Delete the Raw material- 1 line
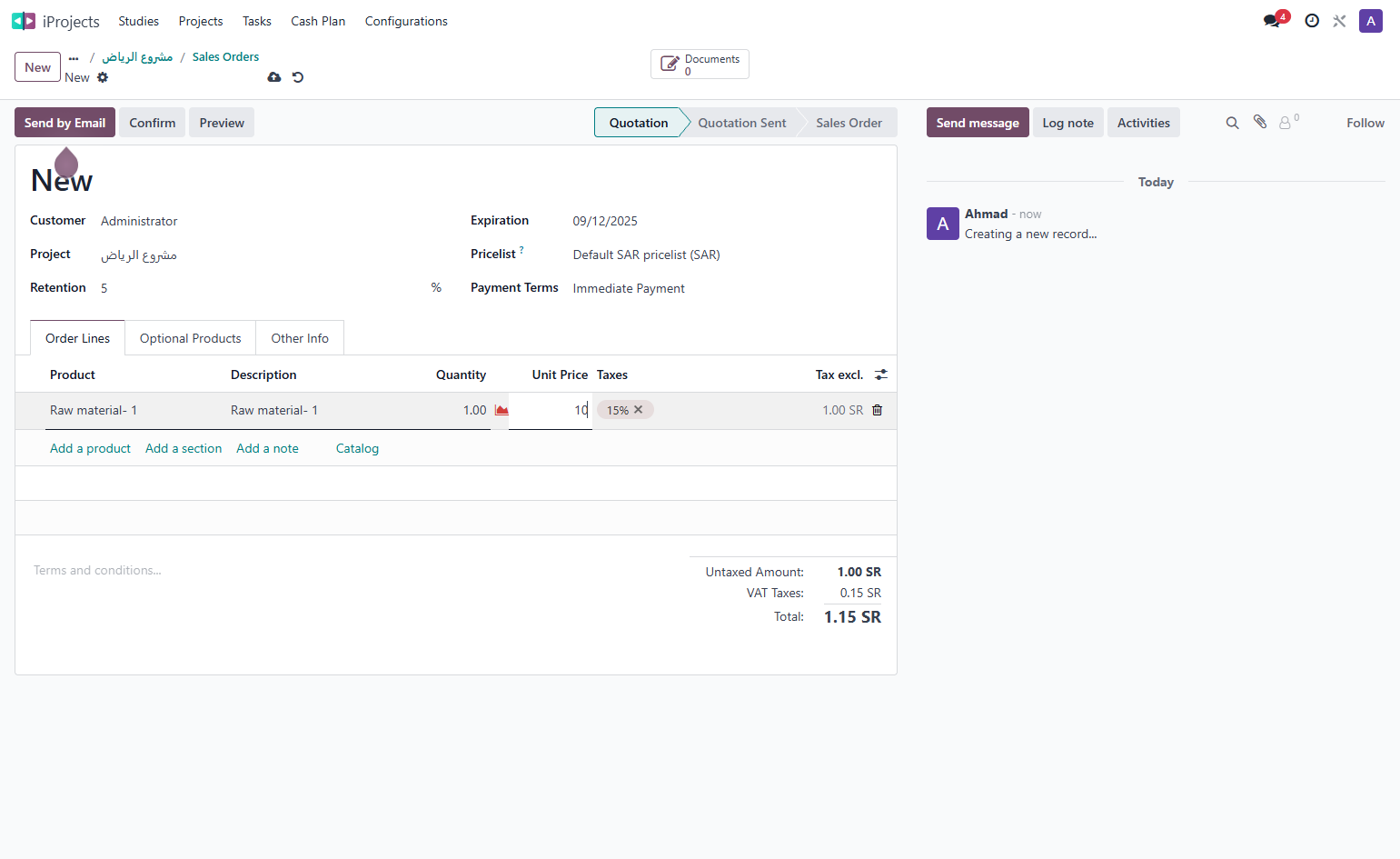 click(878, 410)
